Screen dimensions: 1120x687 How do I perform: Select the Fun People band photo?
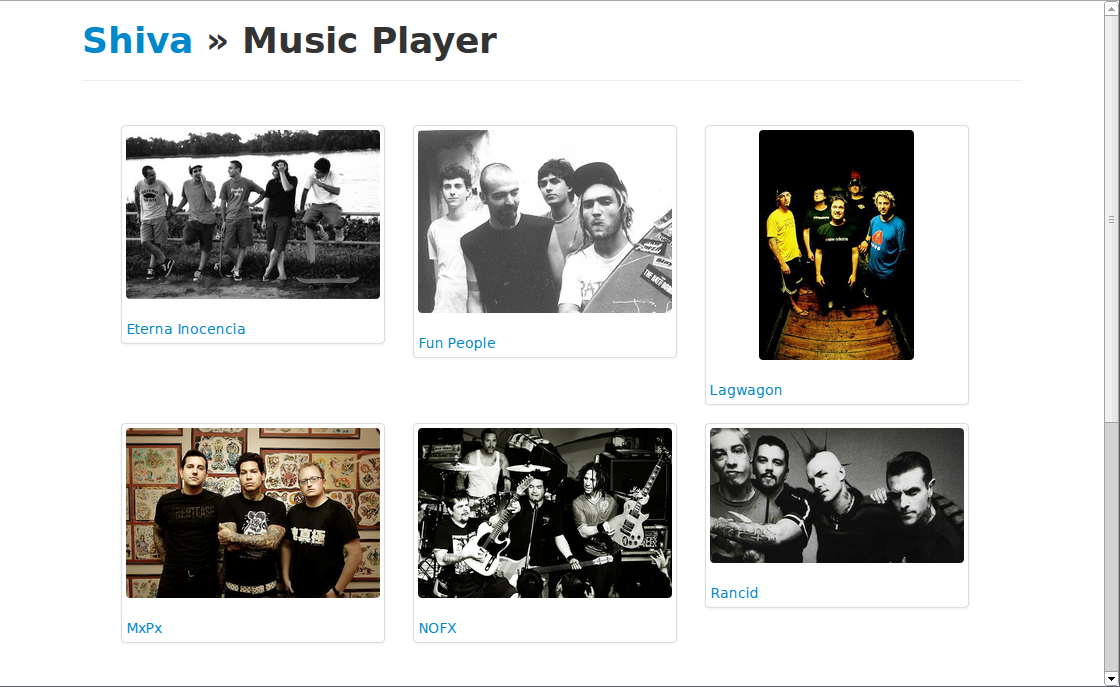click(545, 221)
